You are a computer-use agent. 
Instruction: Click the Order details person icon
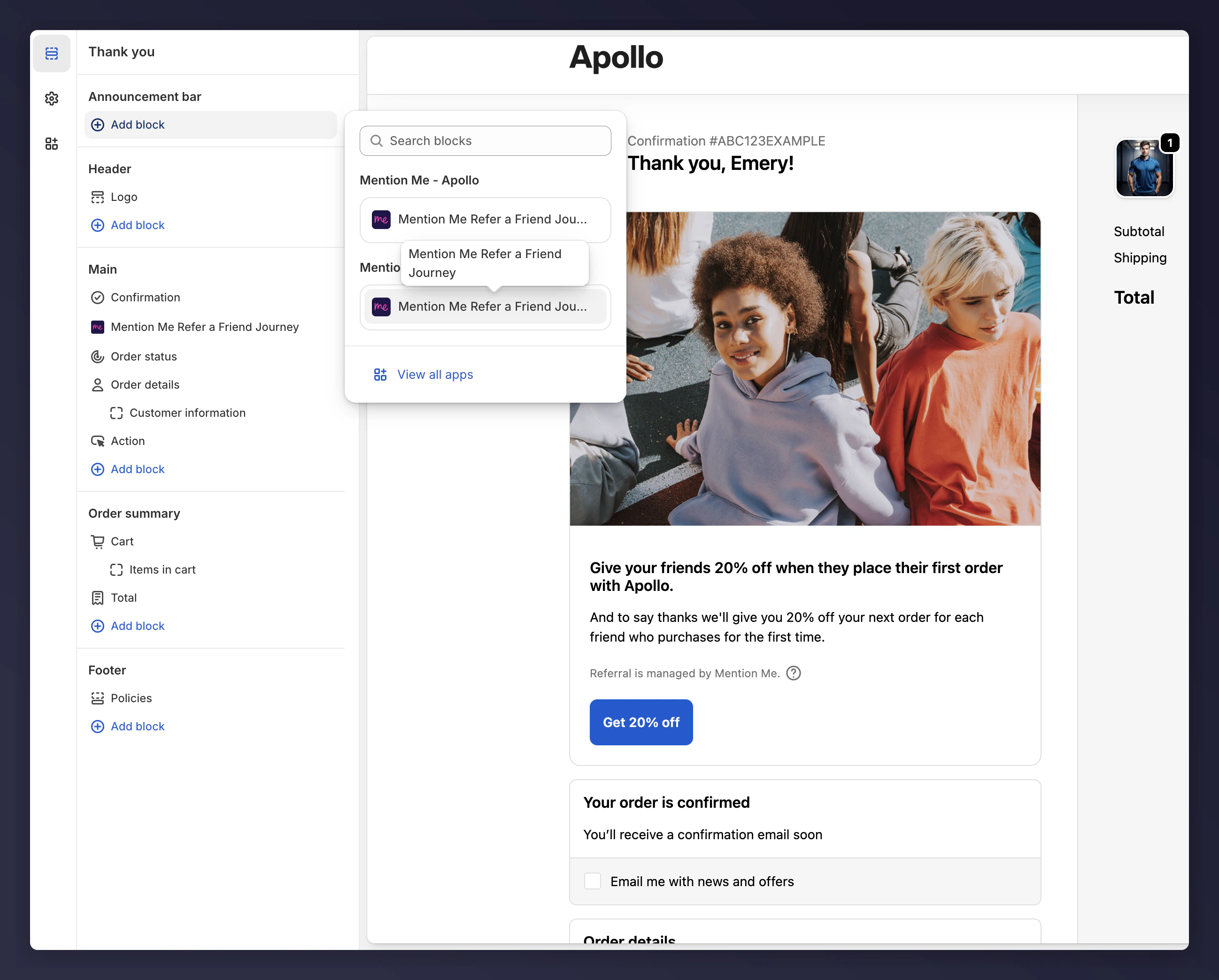97,385
